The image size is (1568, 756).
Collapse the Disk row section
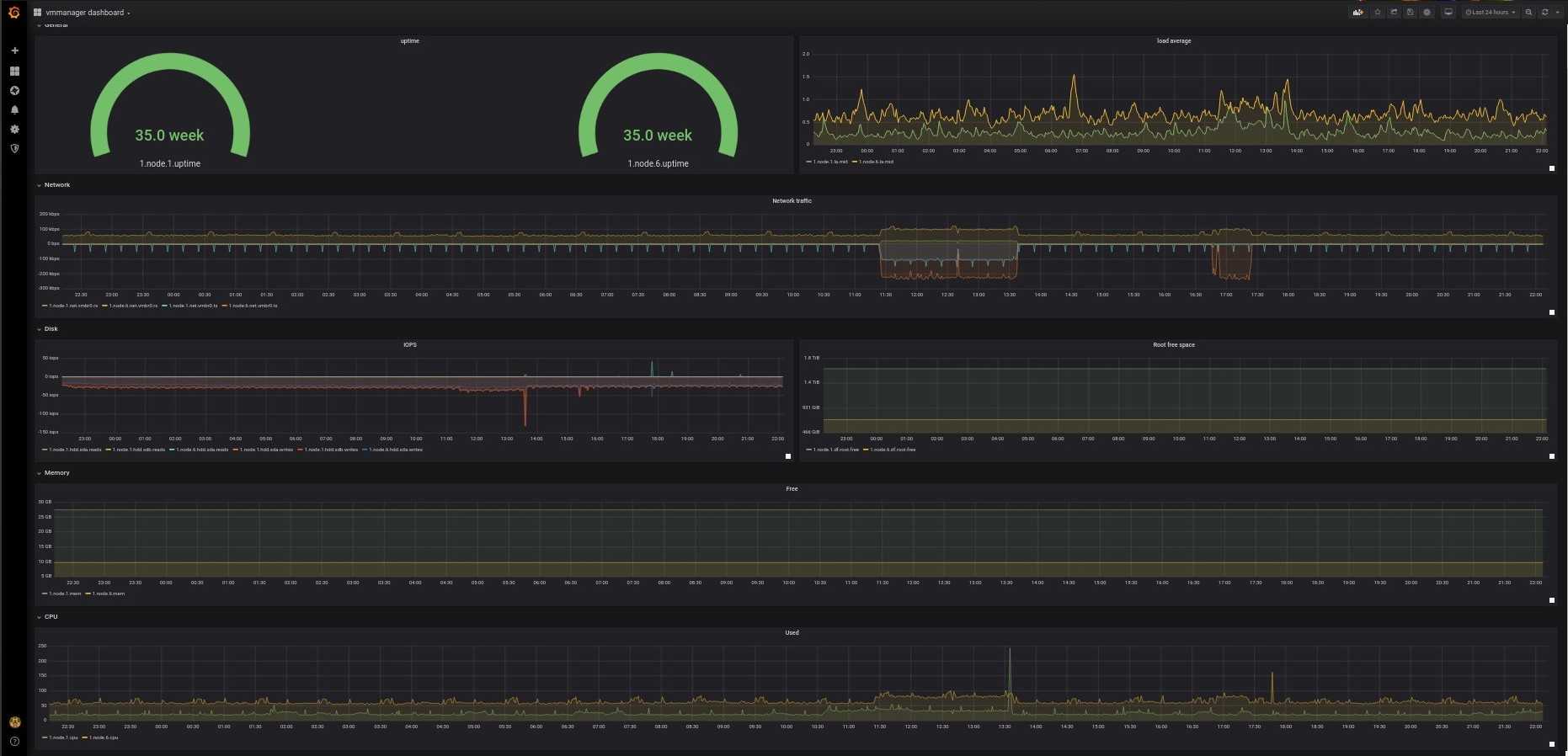[51, 329]
